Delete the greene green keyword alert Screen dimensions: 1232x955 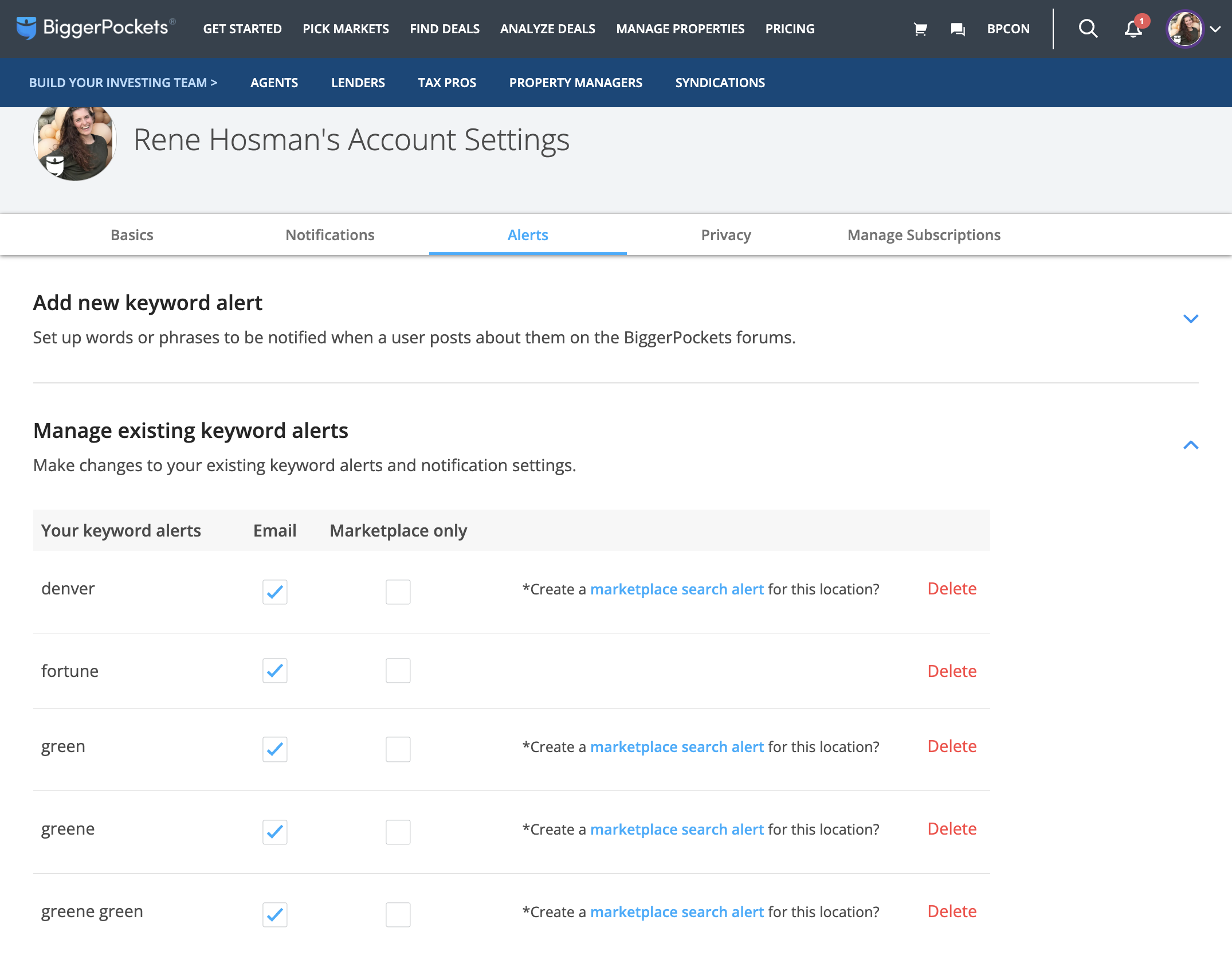point(952,911)
